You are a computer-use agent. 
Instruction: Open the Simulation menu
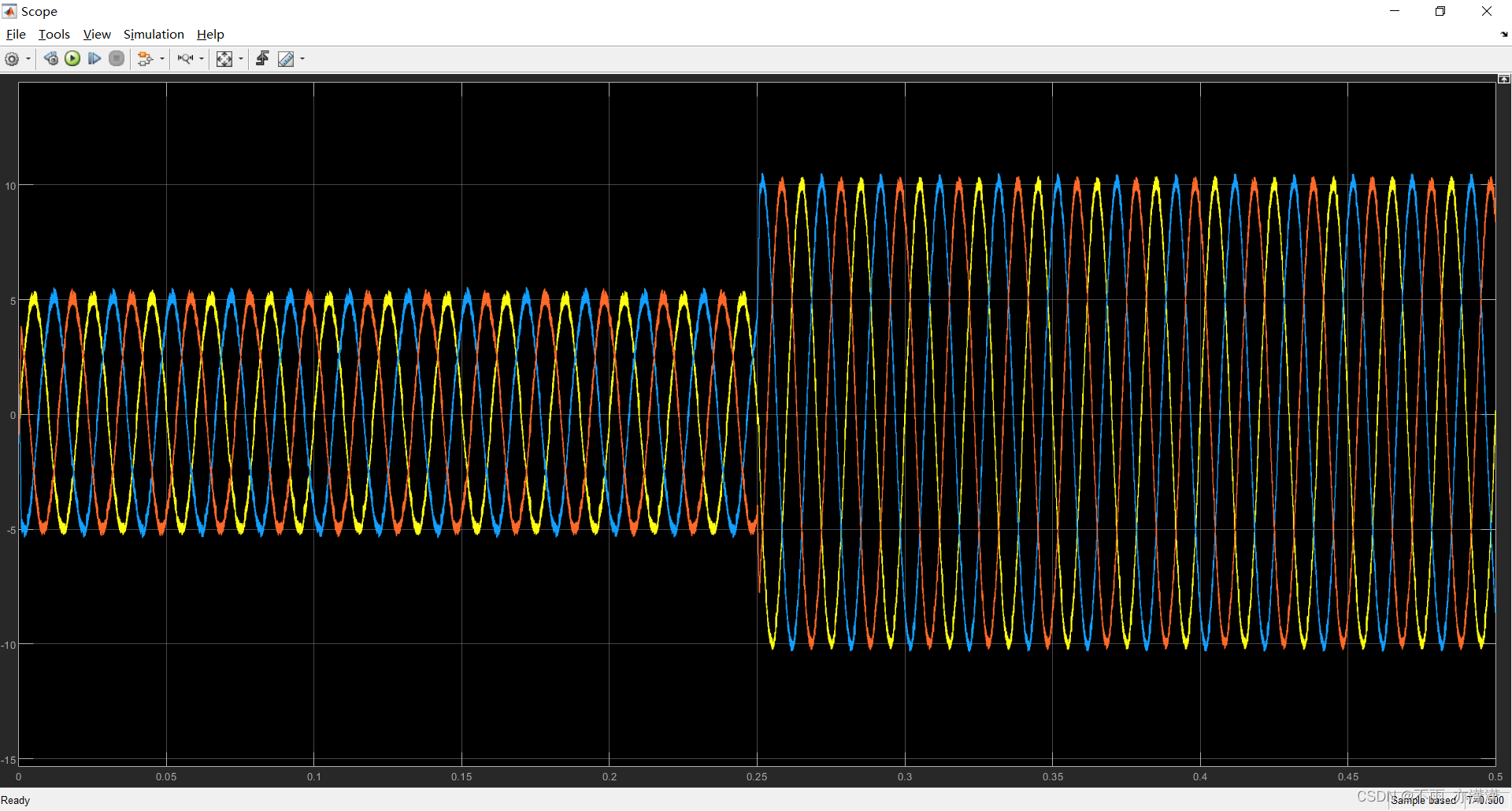pyautogui.click(x=154, y=35)
